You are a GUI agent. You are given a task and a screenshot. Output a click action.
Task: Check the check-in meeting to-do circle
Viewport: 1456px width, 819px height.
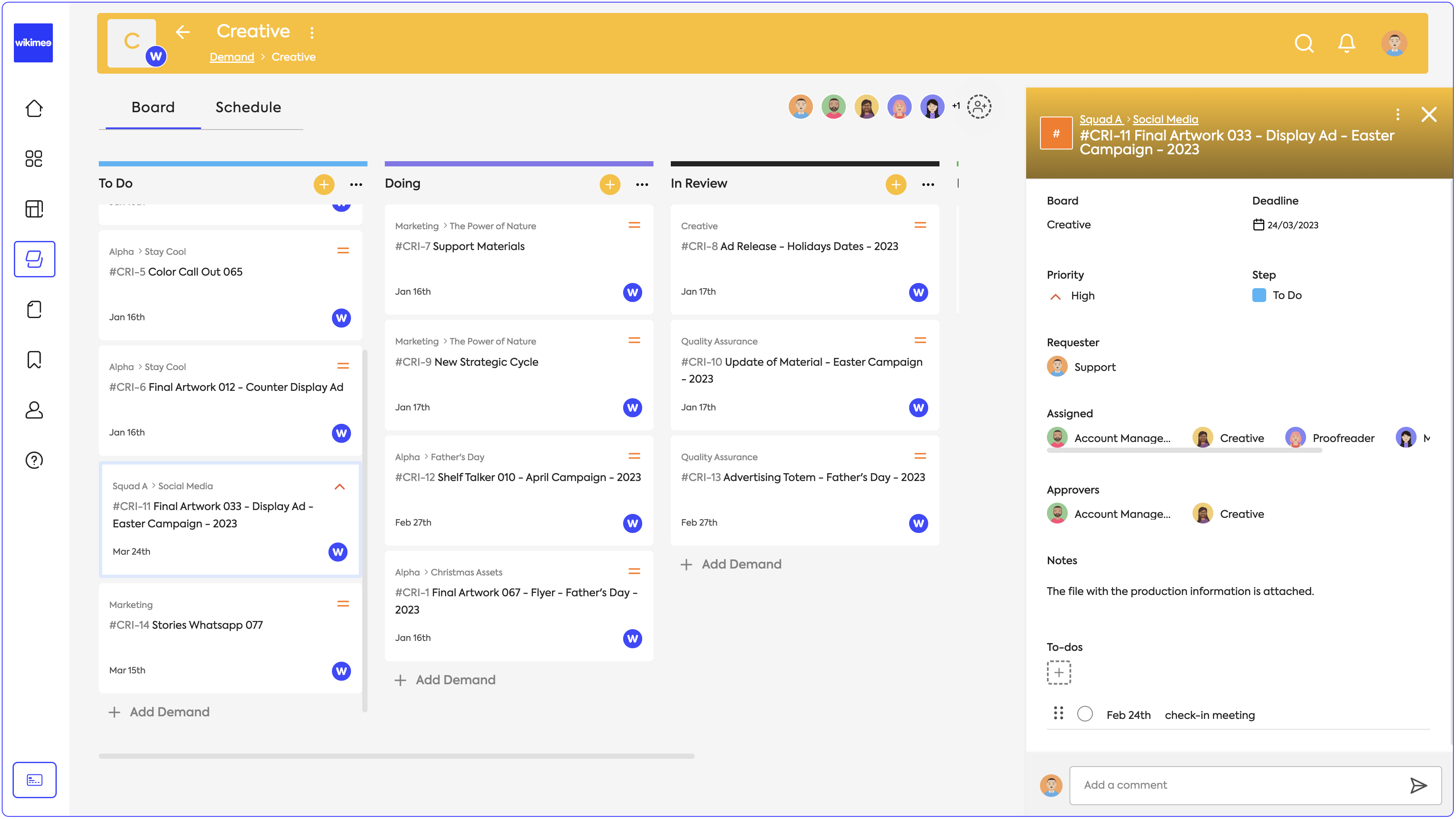[x=1085, y=714]
